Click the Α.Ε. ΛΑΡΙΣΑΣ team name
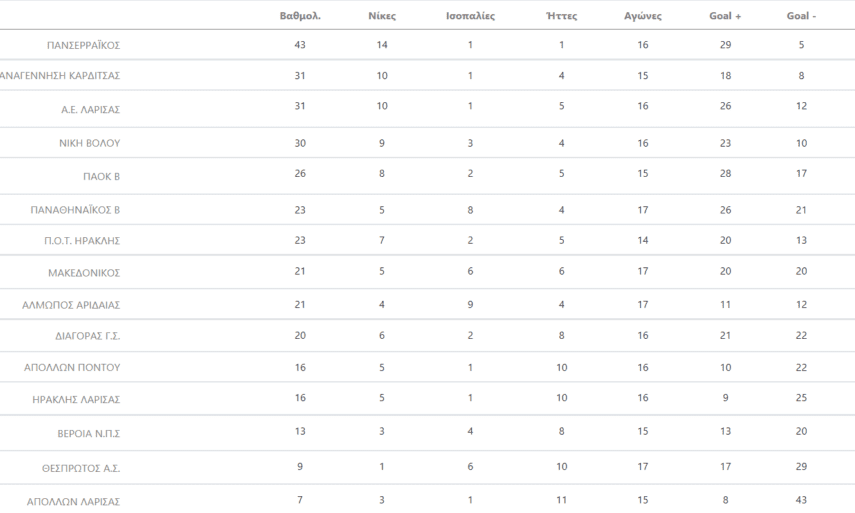 [91, 110]
